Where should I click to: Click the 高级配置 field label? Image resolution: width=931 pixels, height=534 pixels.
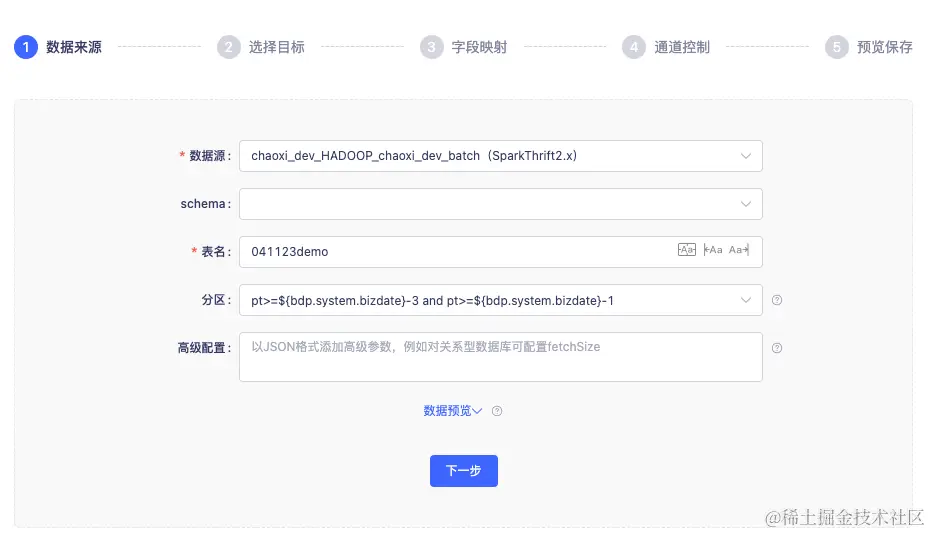coord(204,348)
